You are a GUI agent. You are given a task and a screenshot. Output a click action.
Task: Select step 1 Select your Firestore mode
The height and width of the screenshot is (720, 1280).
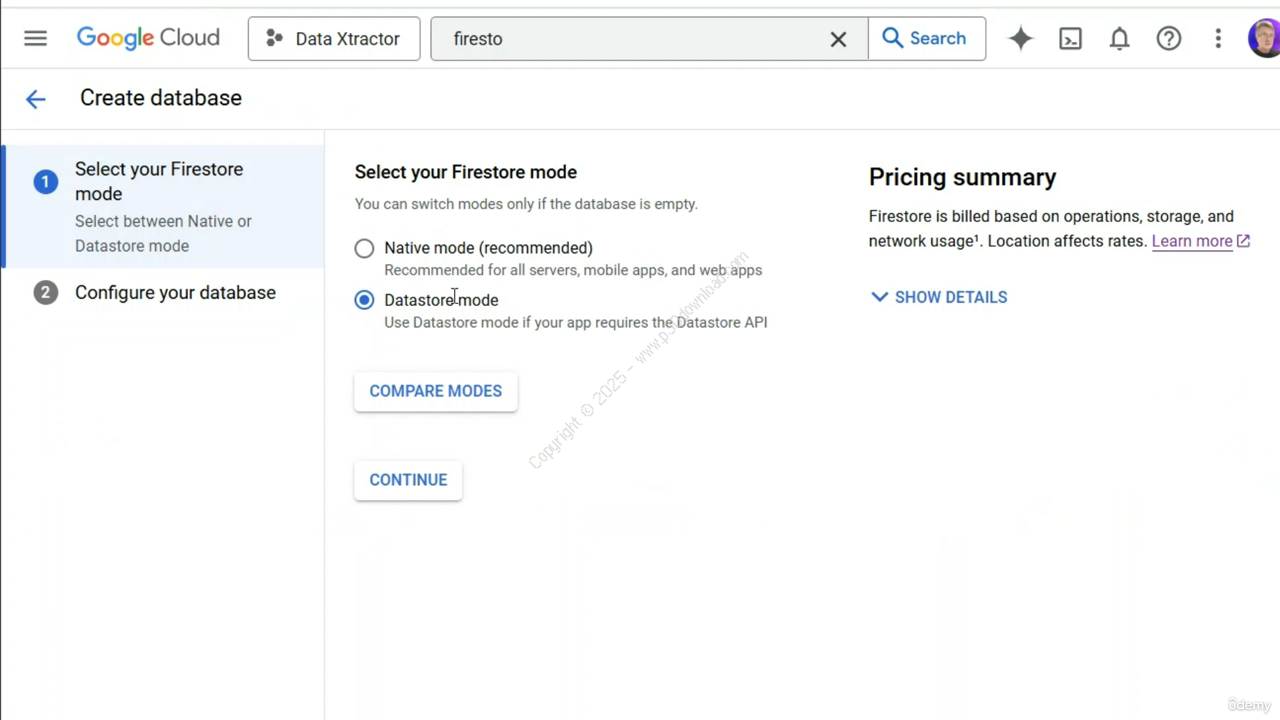point(163,207)
